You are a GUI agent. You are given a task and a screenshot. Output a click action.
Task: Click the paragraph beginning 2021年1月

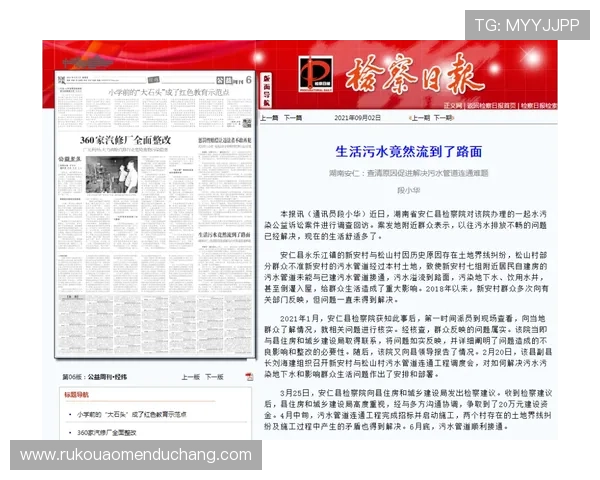coord(408,346)
